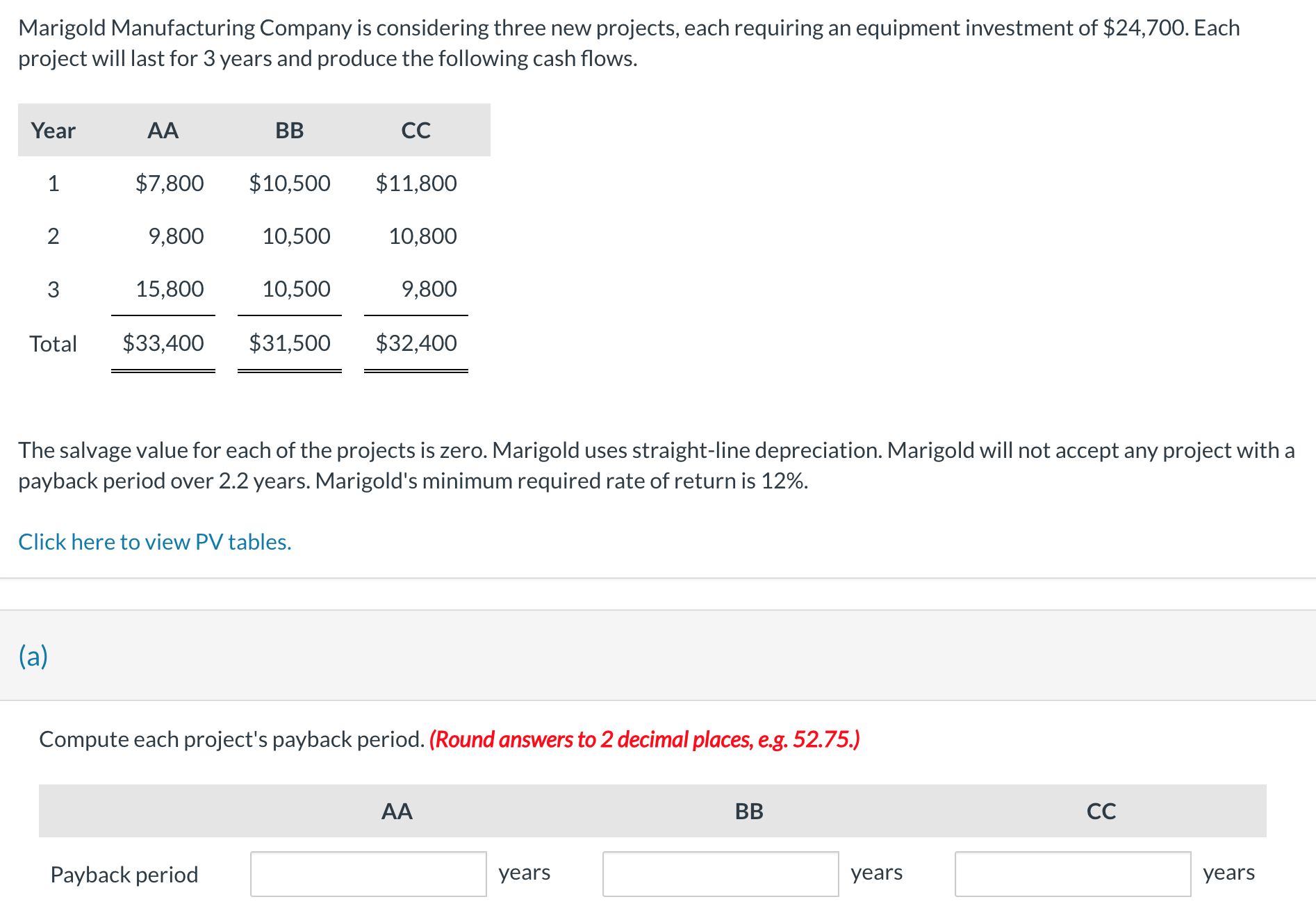The height and width of the screenshot is (913, 1316).
Task: Select the Year 1 row label
Action: point(54,183)
